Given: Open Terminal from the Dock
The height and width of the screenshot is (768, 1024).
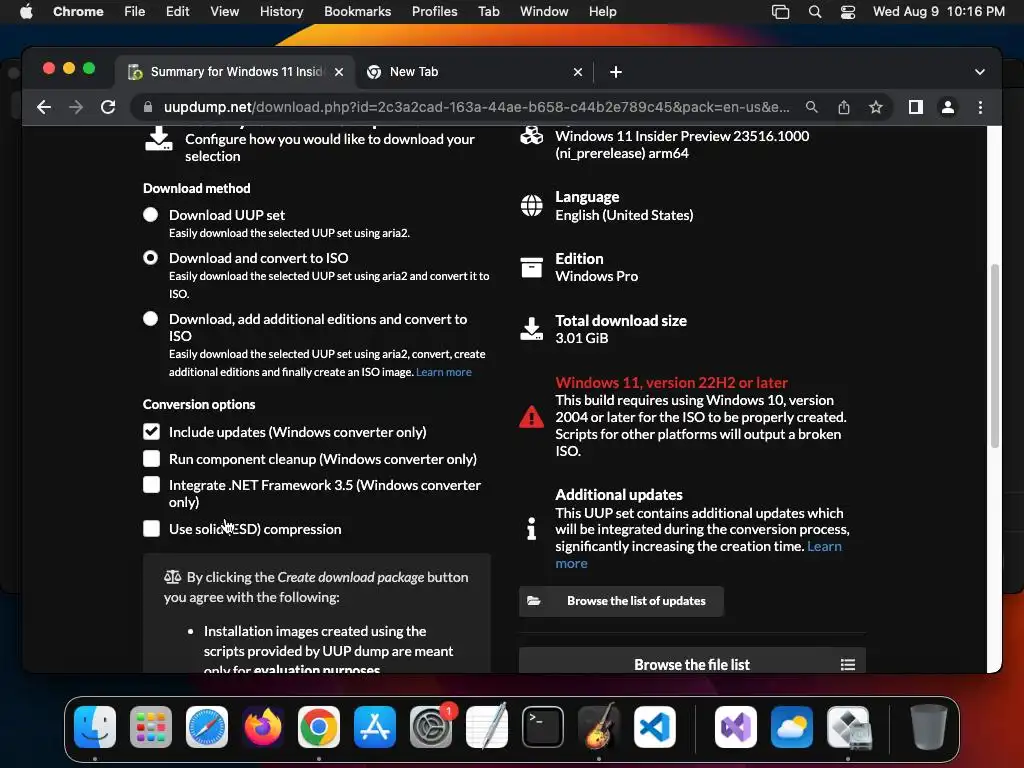Looking at the screenshot, I should coord(543,726).
